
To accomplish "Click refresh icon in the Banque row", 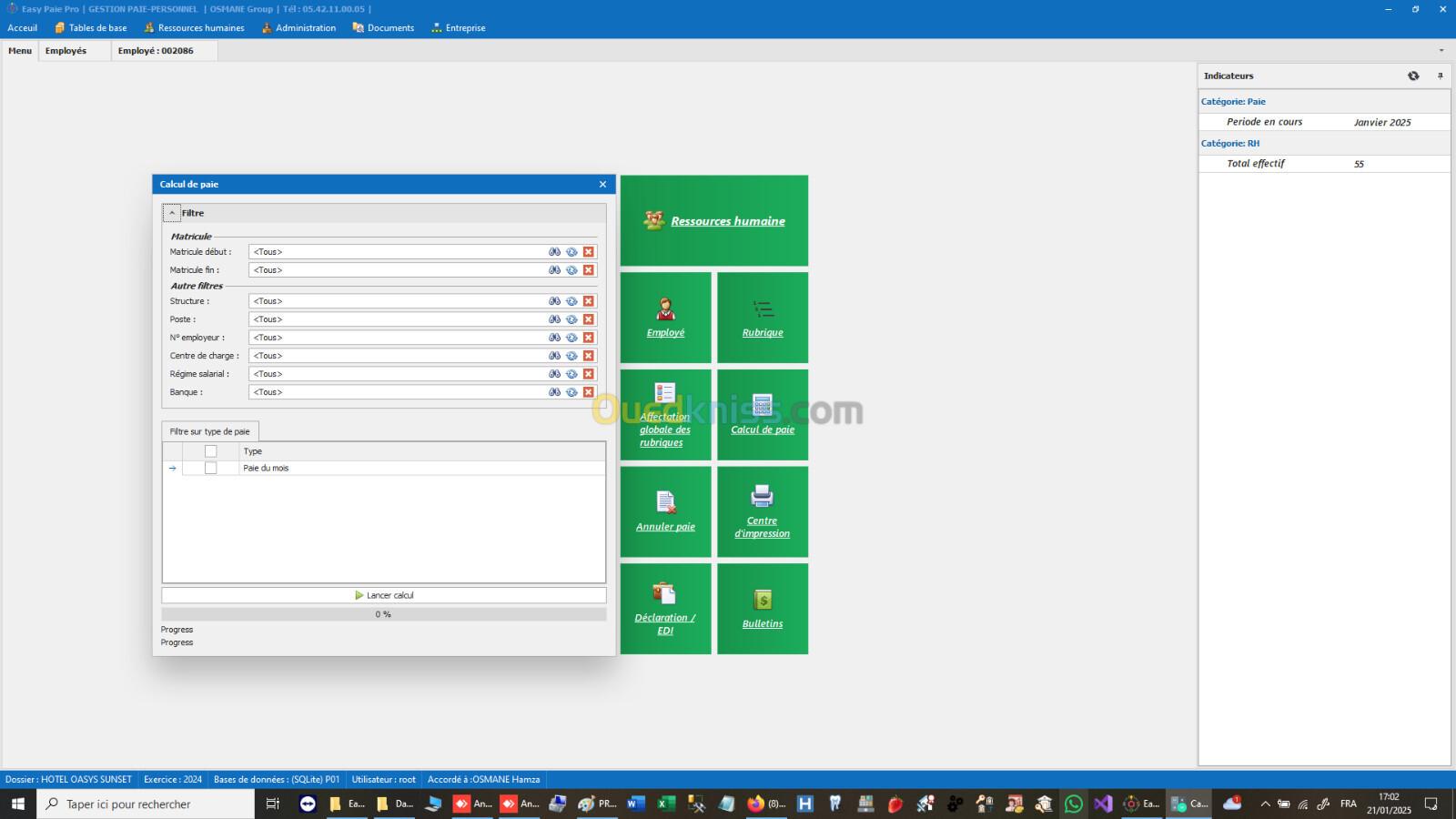I will tap(571, 392).
